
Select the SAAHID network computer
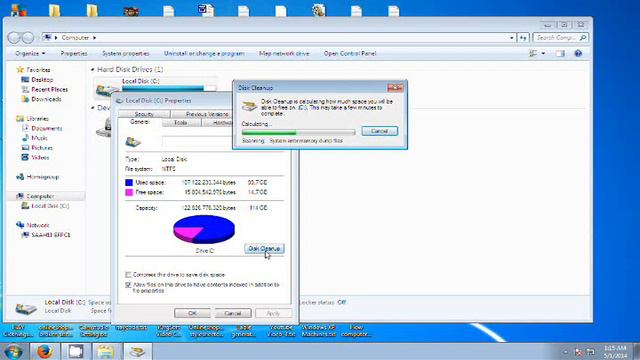[51, 235]
